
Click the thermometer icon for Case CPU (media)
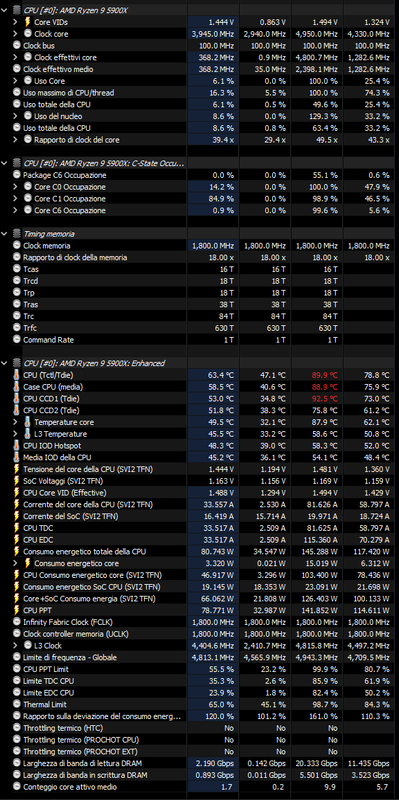[17, 387]
